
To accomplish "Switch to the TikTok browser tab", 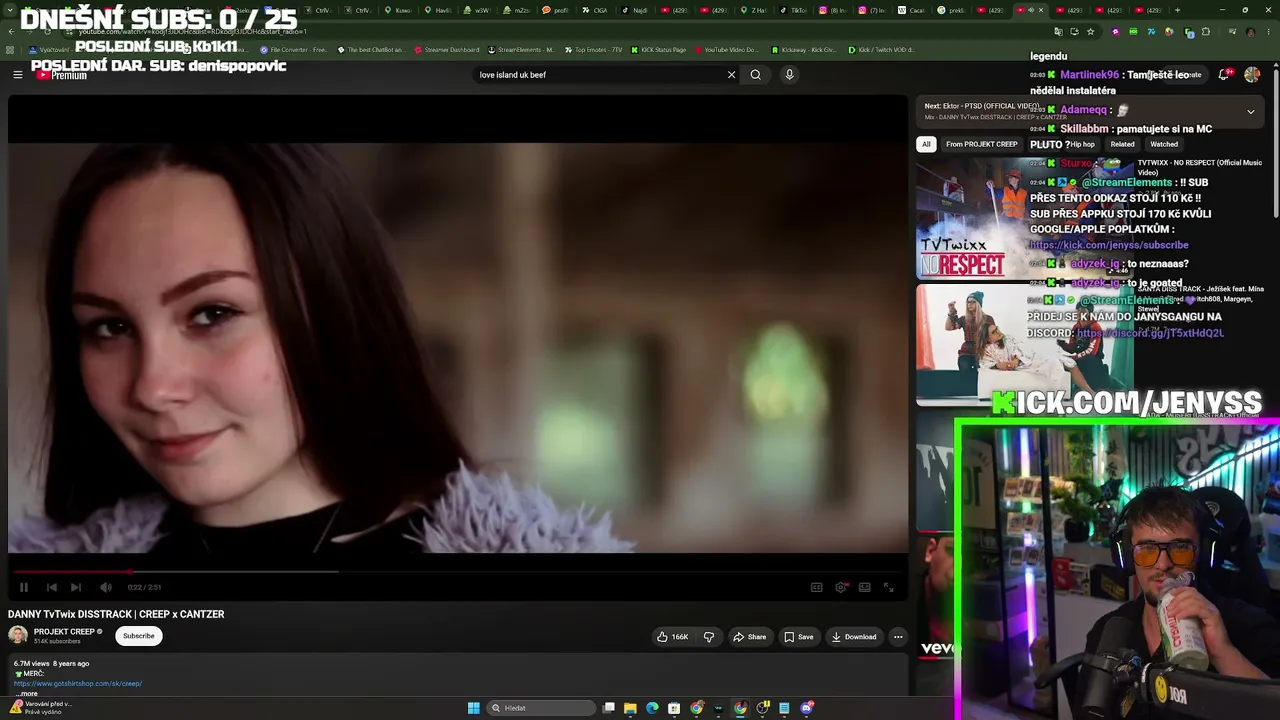I will click(x=794, y=10).
